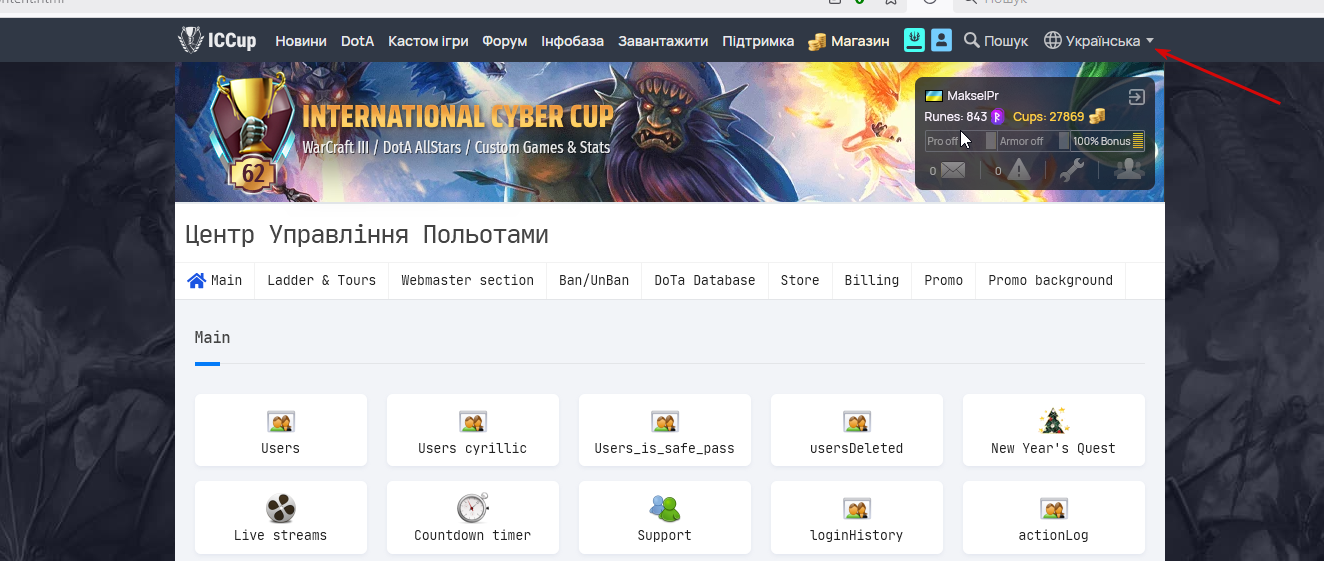Open the Promo tab

pos(944,281)
